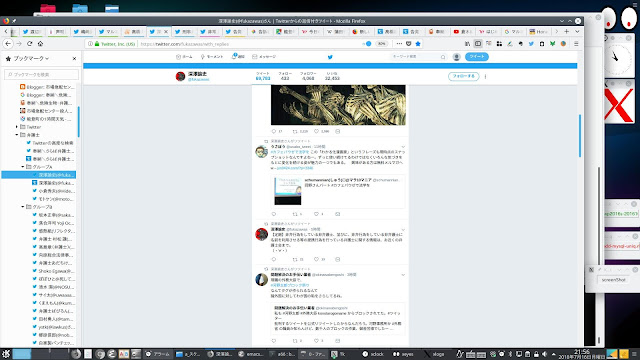Expand the うさぼう tweet options chevron
Viewport: 640px width, 360px height.
tap(403, 147)
